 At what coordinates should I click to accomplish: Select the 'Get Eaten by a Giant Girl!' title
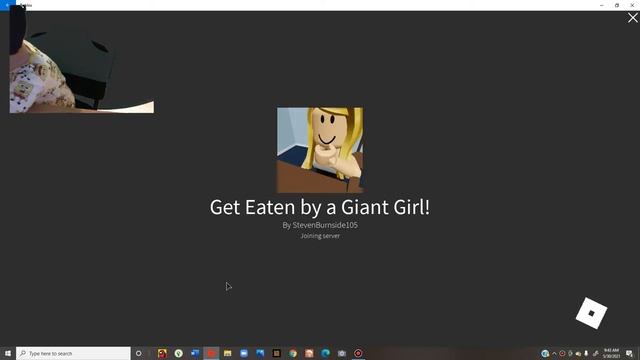tap(320, 207)
